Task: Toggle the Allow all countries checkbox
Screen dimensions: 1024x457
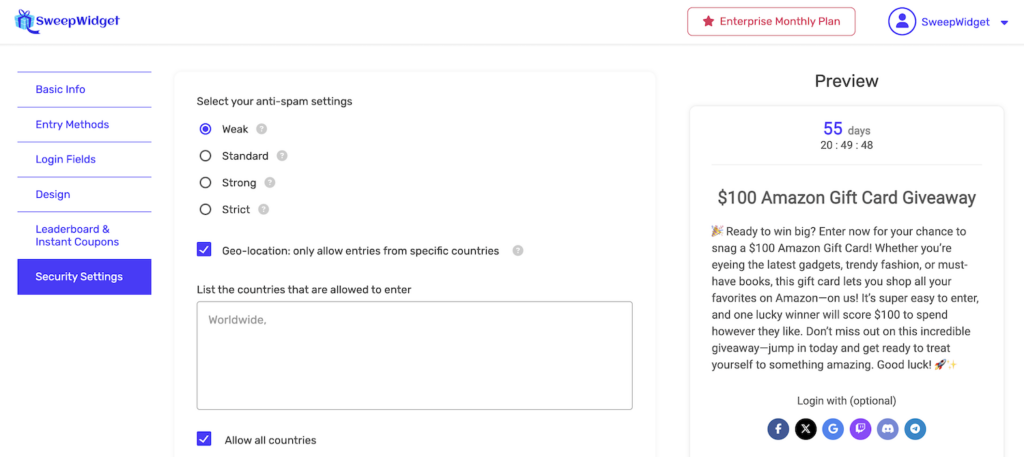Action: tap(205, 439)
